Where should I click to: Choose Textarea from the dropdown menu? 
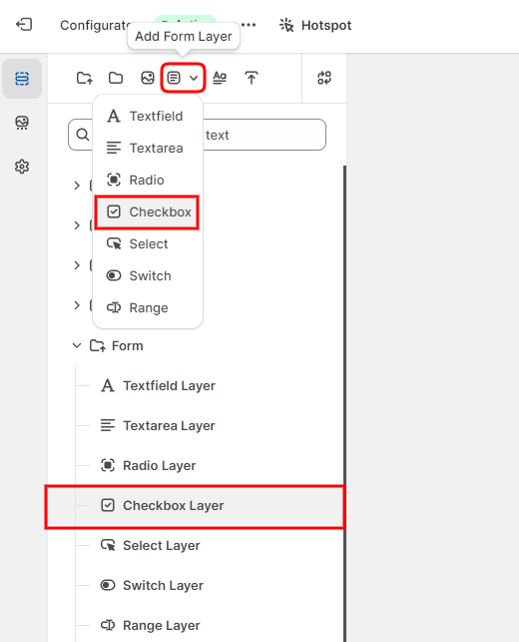coord(148,148)
